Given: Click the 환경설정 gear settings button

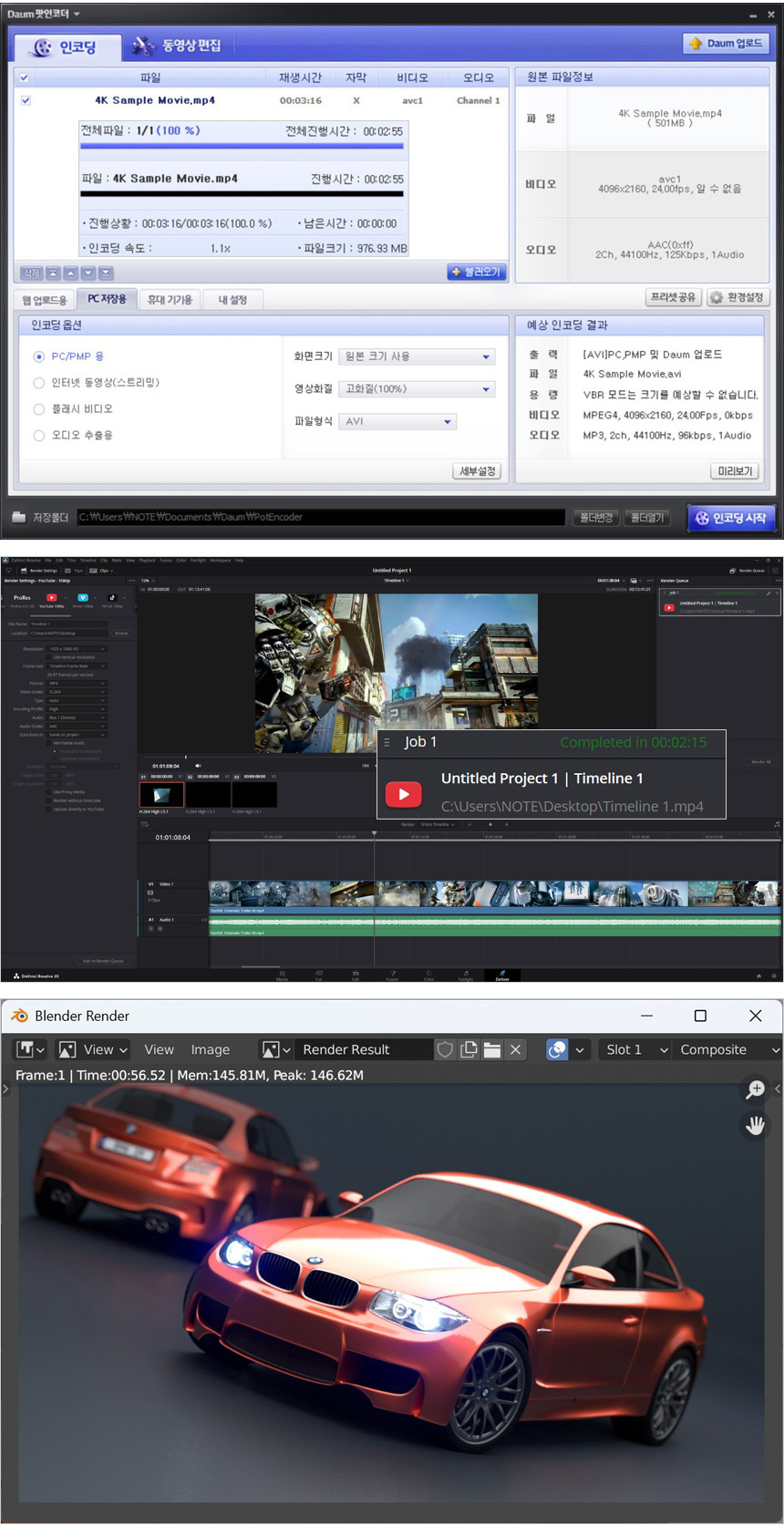Looking at the screenshot, I should [738, 297].
